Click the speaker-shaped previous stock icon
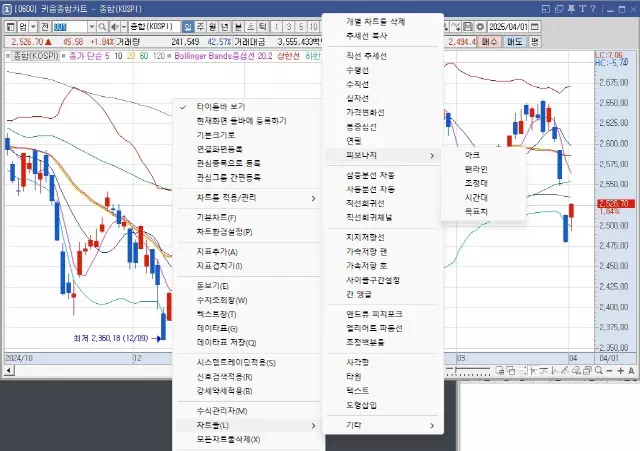 click(115, 27)
